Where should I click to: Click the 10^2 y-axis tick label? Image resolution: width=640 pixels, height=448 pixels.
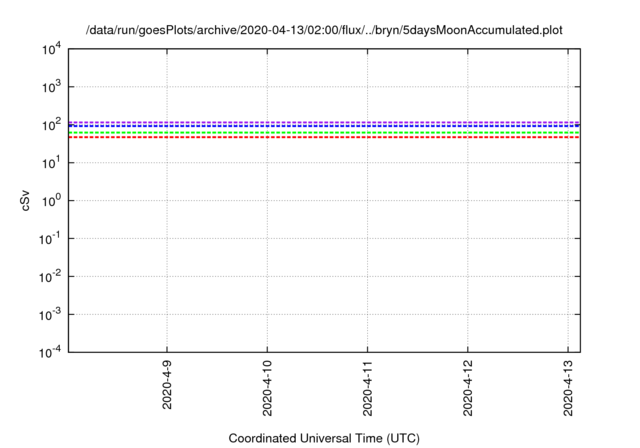tap(51, 125)
